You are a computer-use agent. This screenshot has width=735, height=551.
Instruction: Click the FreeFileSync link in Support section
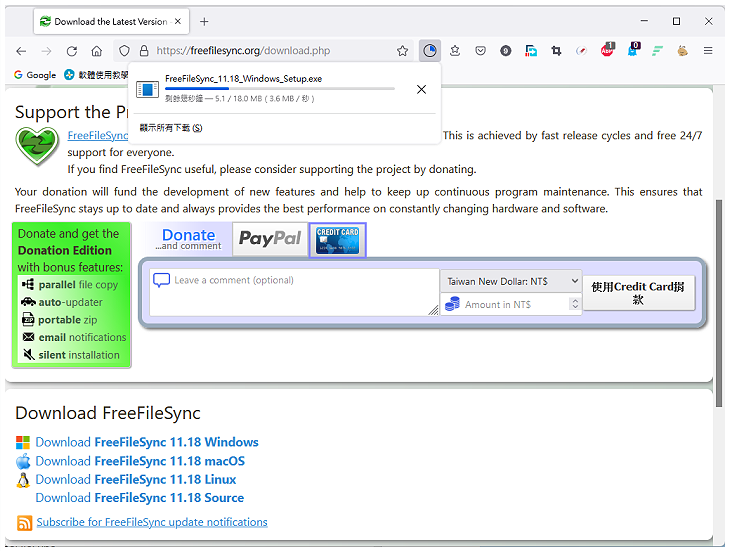[98, 136]
